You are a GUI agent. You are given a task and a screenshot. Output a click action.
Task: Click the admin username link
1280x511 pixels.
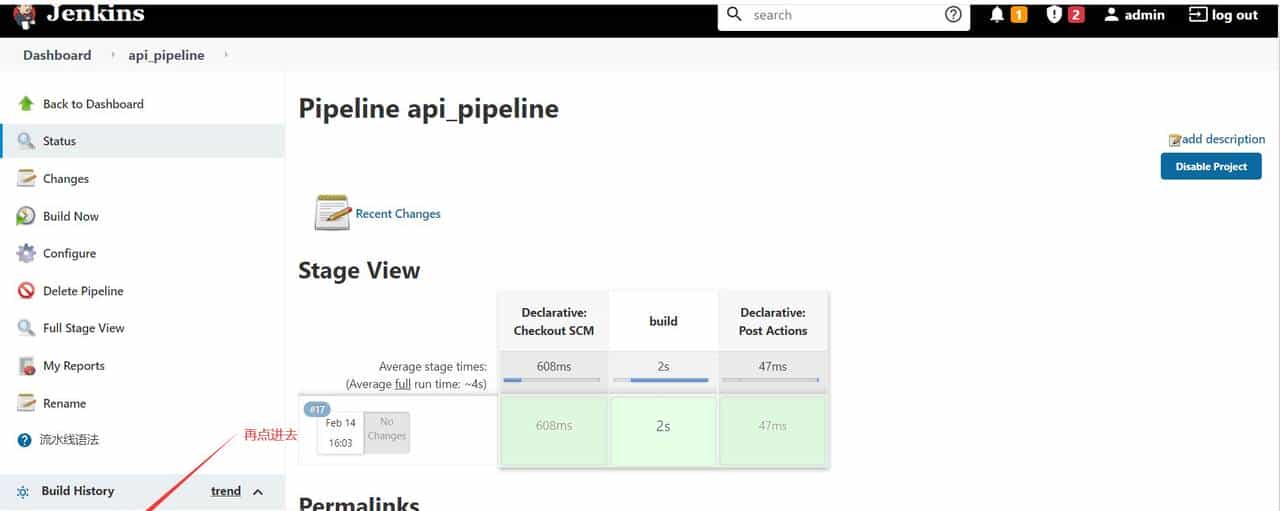tap(1144, 15)
